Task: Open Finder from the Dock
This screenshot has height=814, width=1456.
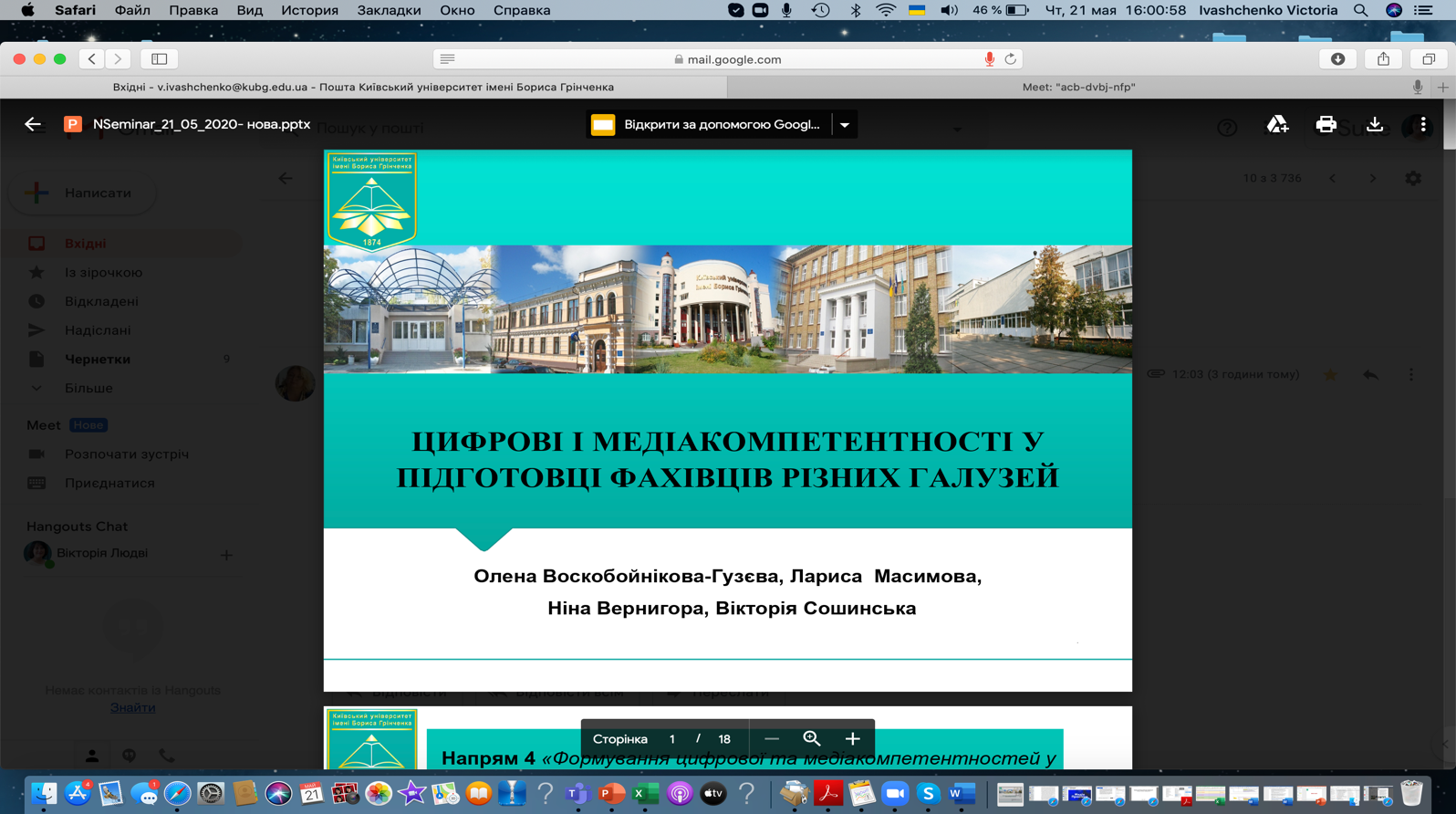Action: [44, 793]
